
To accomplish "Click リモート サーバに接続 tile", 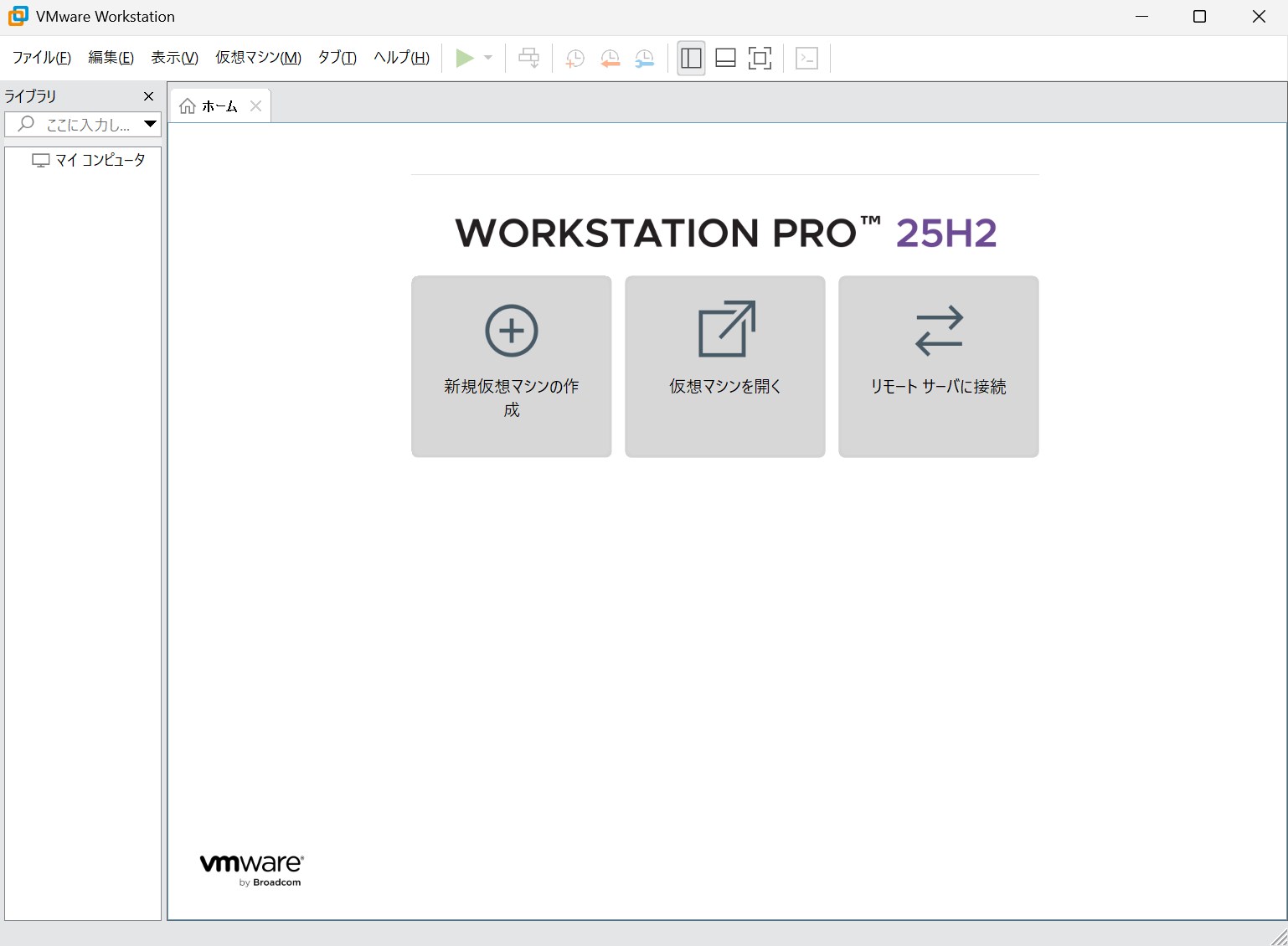I will tap(938, 366).
